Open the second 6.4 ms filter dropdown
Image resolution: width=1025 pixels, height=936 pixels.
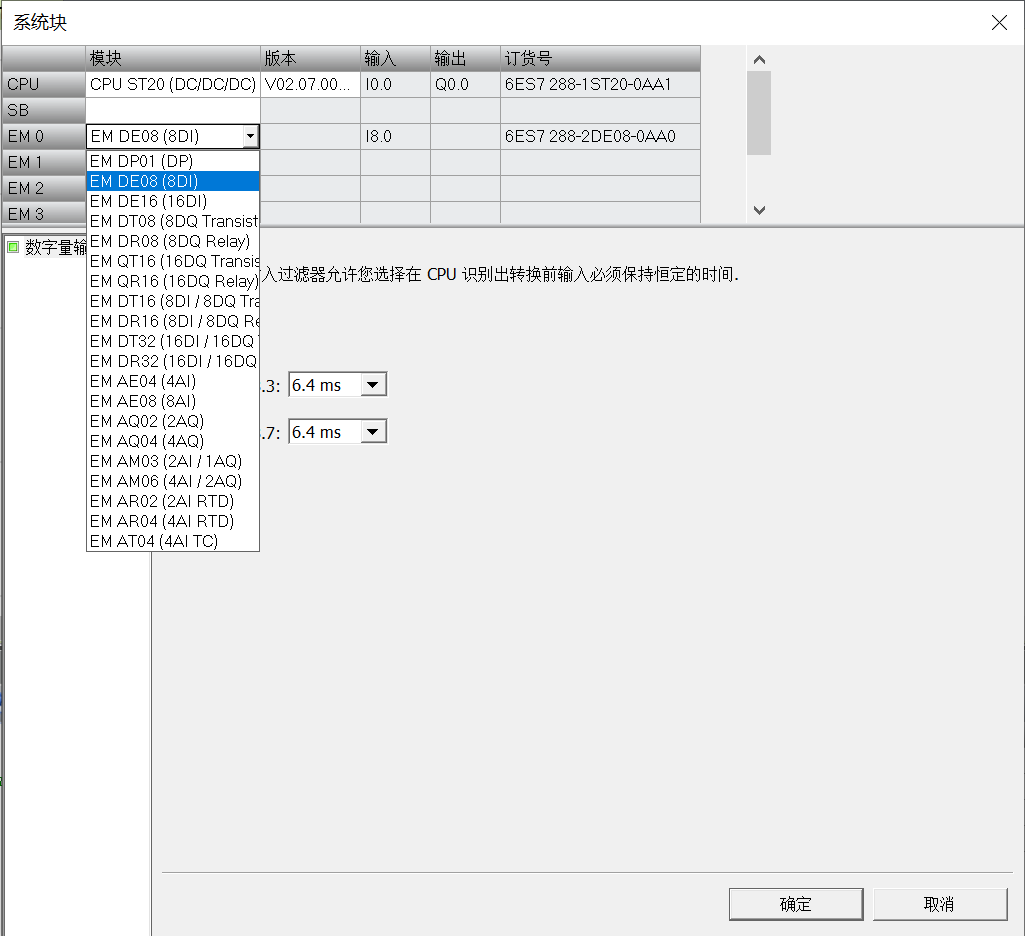pyautogui.click(x=373, y=432)
